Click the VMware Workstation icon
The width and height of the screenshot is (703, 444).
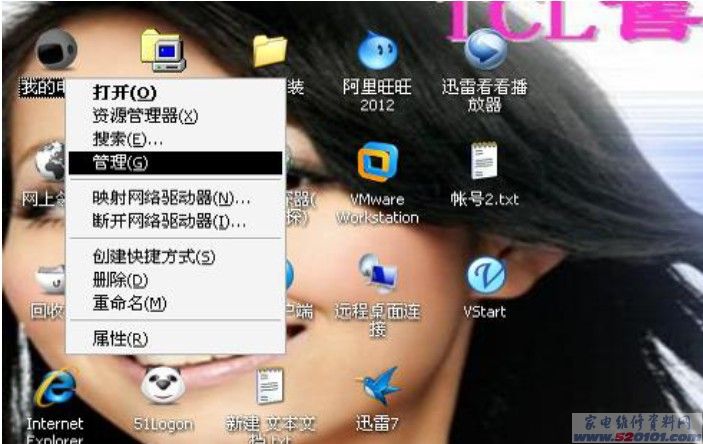[x=377, y=163]
